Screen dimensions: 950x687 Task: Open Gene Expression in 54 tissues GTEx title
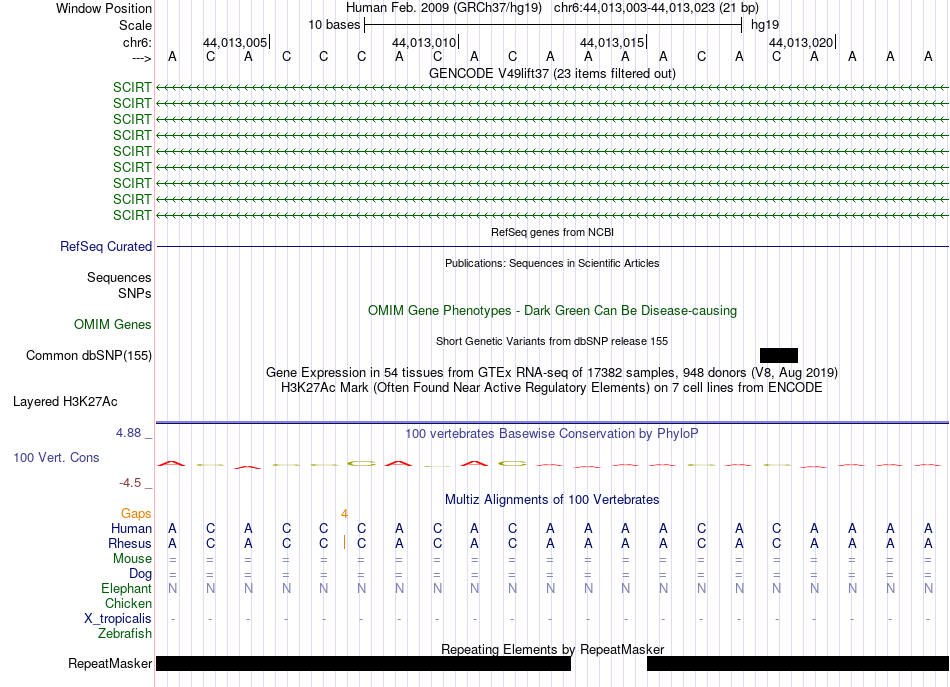point(552,372)
